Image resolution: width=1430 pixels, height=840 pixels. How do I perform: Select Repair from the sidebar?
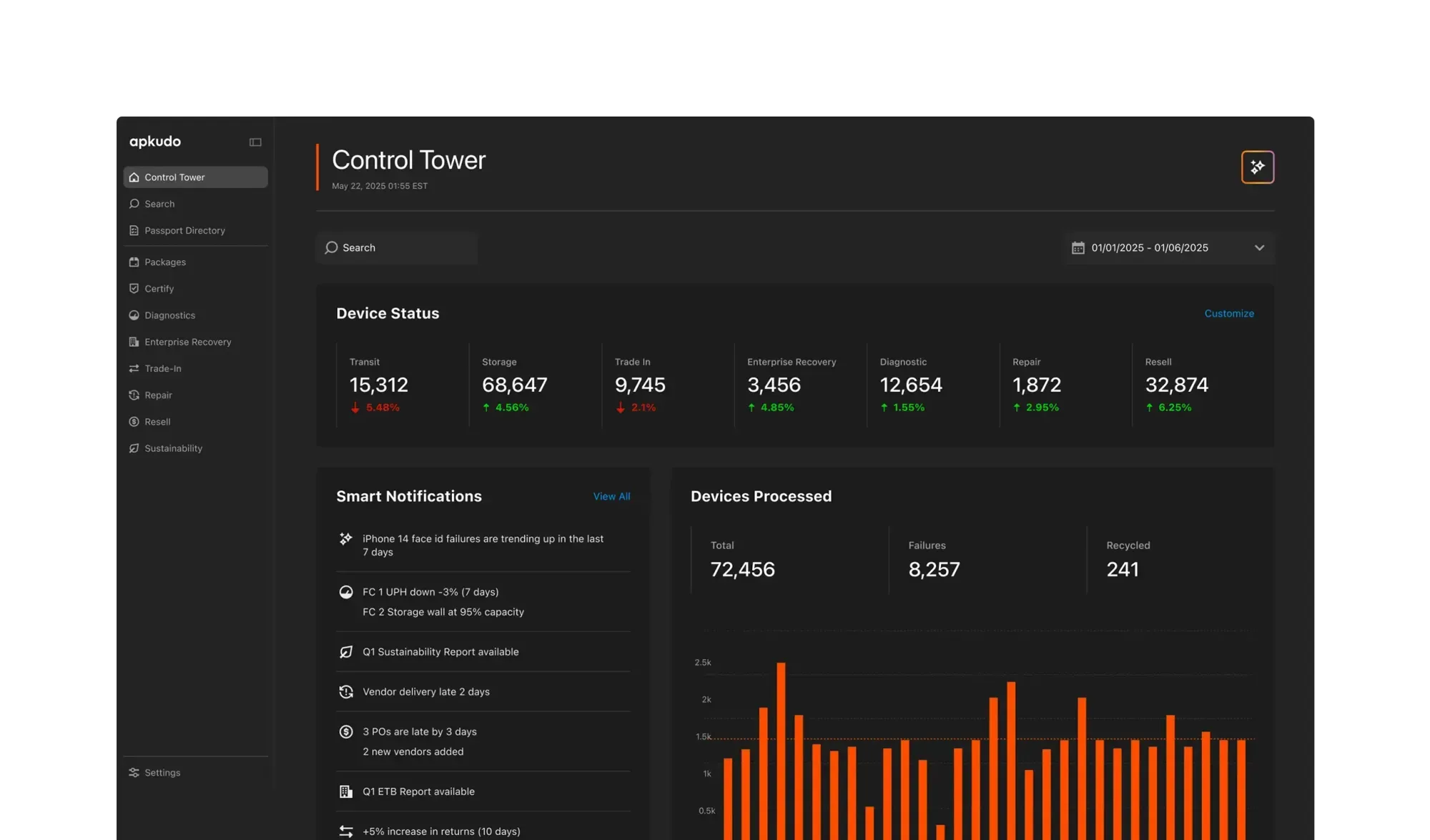[158, 395]
